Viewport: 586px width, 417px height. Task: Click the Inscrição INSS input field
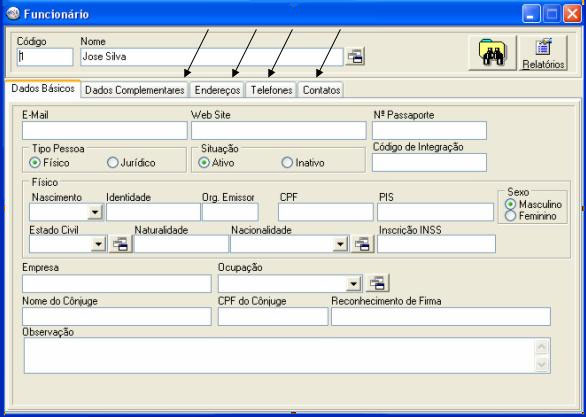tap(437, 244)
